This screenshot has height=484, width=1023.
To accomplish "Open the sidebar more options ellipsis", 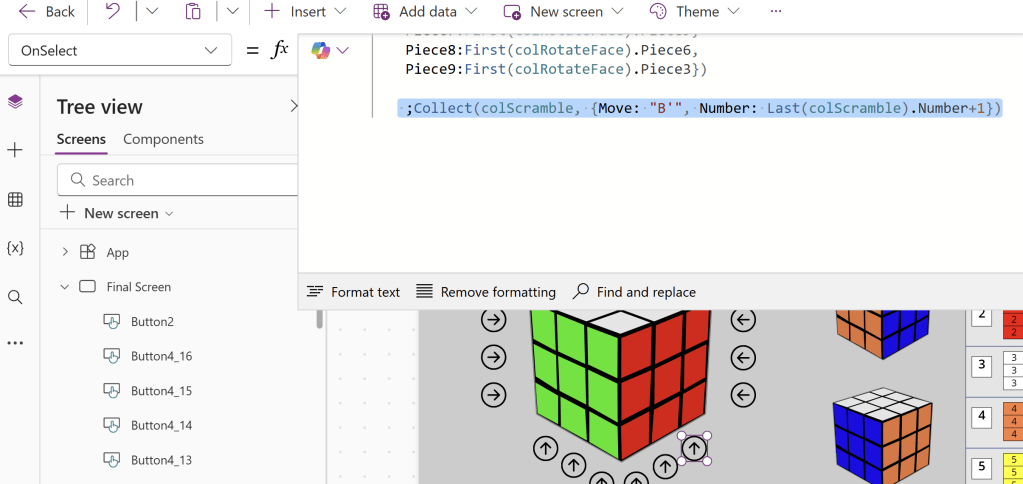I will (x=15, y=343).
